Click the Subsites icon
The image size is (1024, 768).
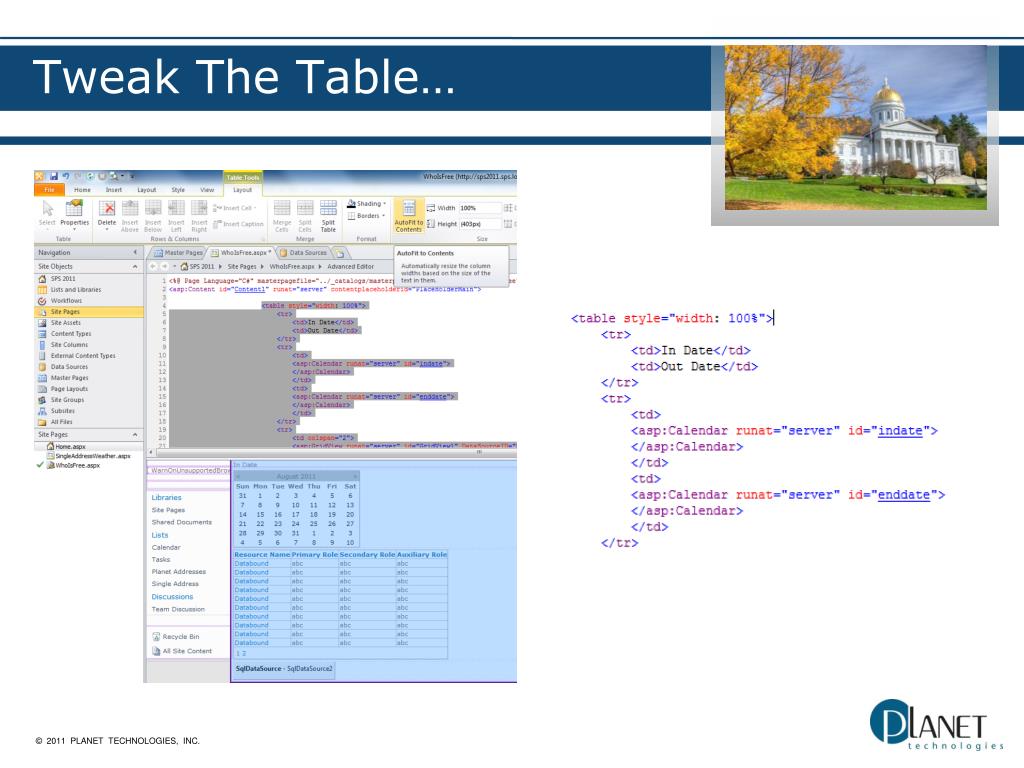(x=42, y=411)
